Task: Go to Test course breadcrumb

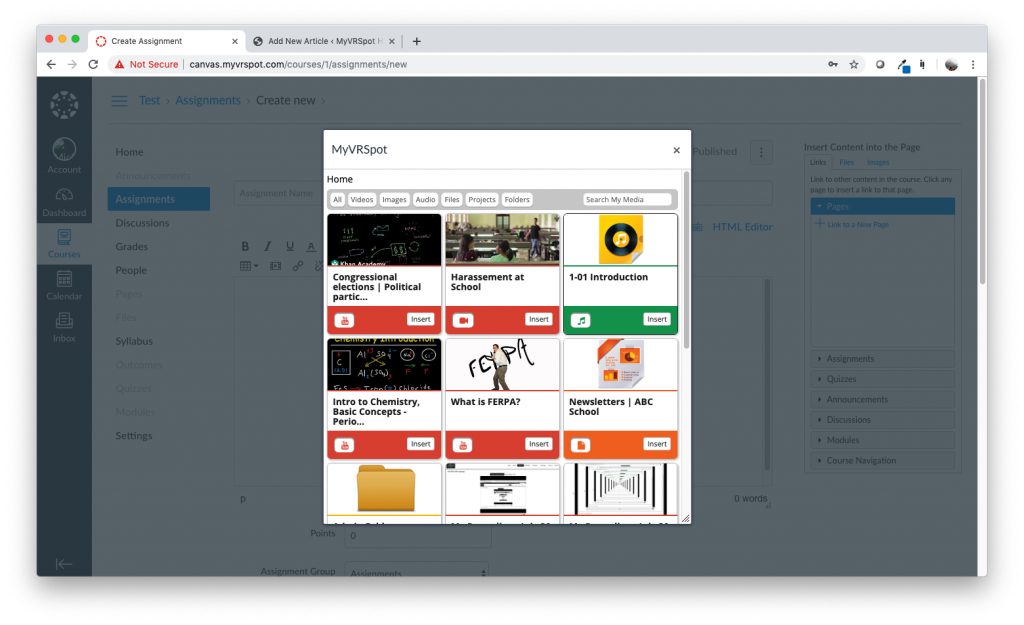Action: pos(150,101)
